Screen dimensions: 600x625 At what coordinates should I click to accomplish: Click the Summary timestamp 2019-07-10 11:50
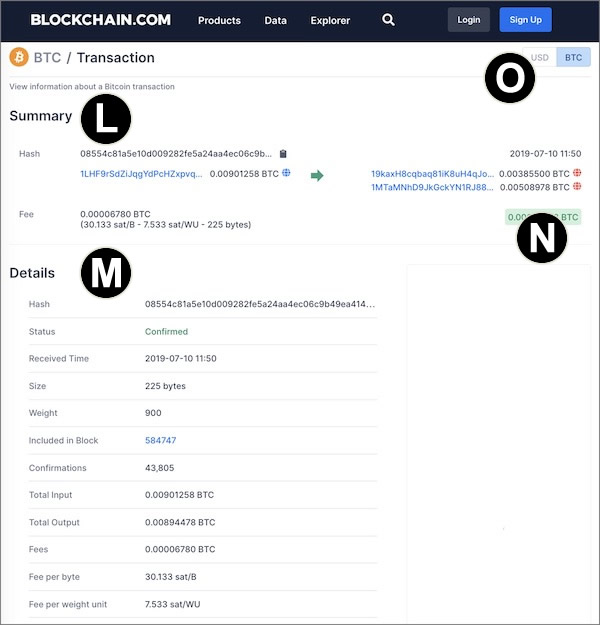(x=545, y=153)
